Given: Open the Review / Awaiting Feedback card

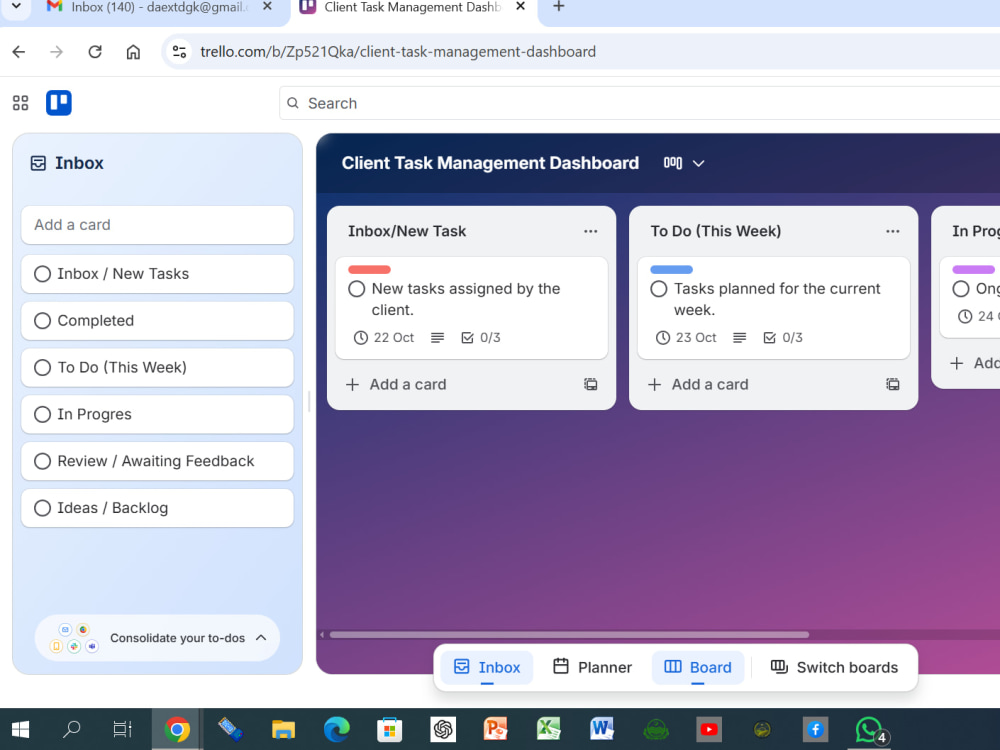Looking at the screenshot, I should point(157,461).
